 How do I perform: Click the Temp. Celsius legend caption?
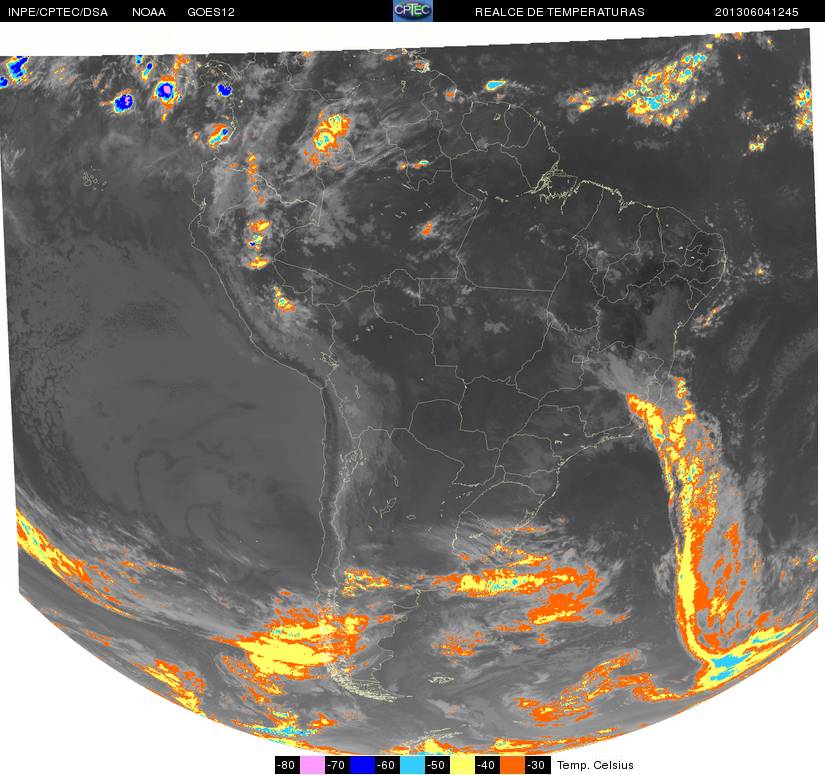595,765
